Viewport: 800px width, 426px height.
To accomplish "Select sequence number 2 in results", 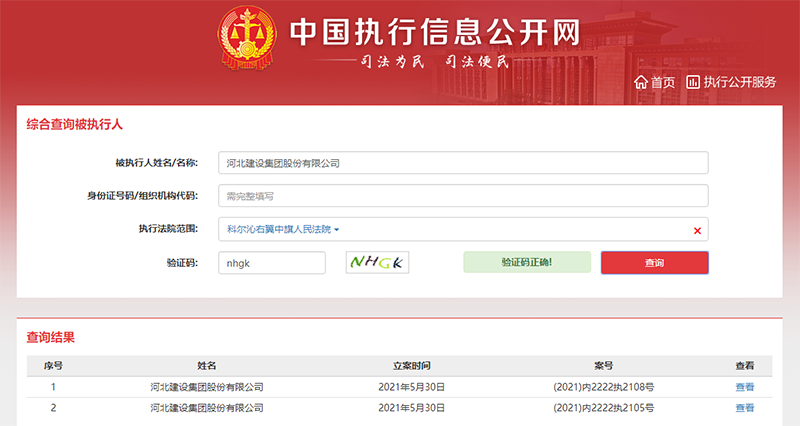I will click(53, 408).
